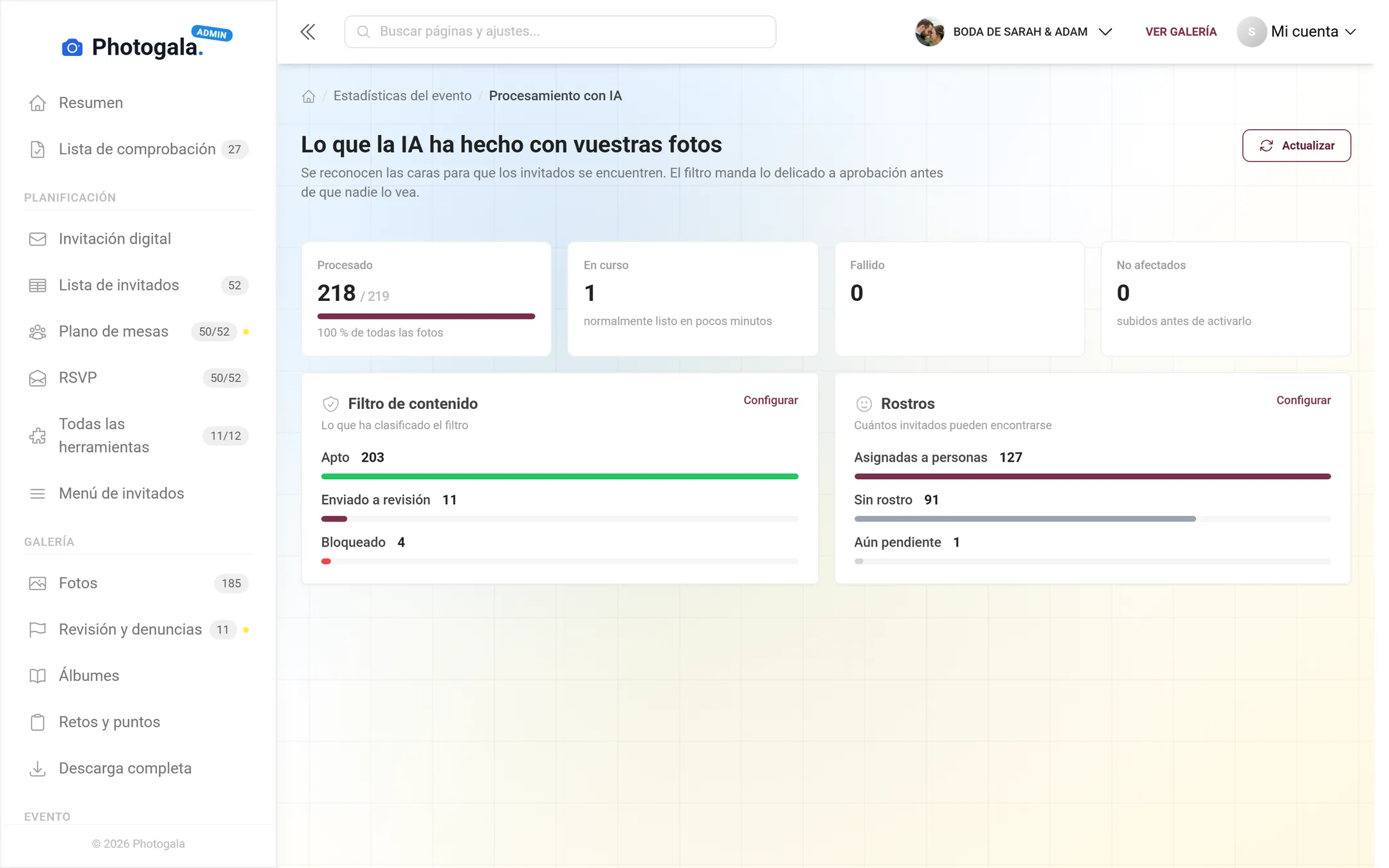Click the Enviado a revisión progress bar
1389x868 pixels.
(x=559, y=519)
